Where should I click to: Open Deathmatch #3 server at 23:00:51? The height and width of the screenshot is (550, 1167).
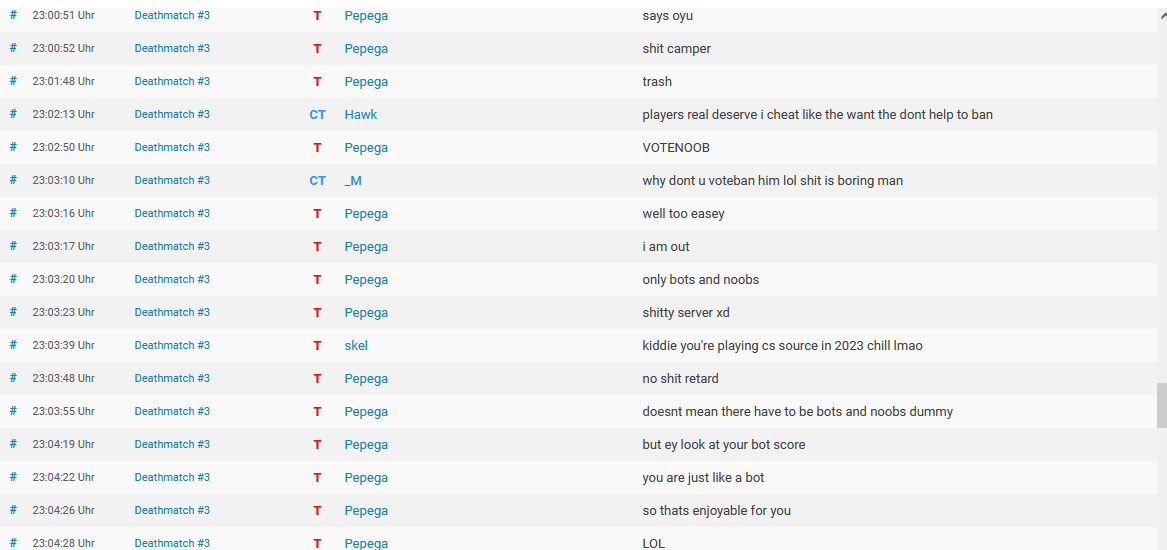(x=172, y=16)
